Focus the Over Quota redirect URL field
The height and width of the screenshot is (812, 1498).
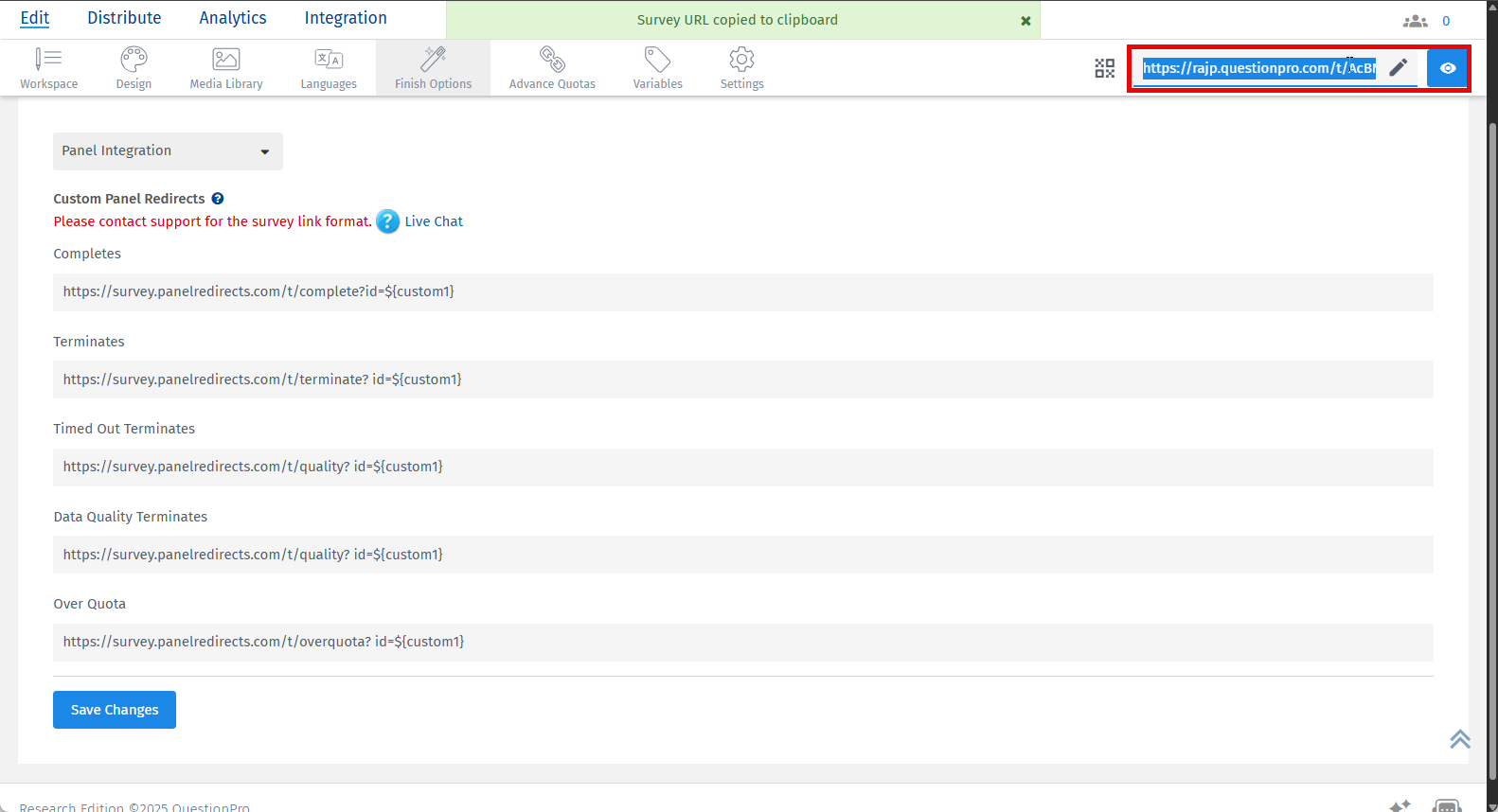click(743, 643)
